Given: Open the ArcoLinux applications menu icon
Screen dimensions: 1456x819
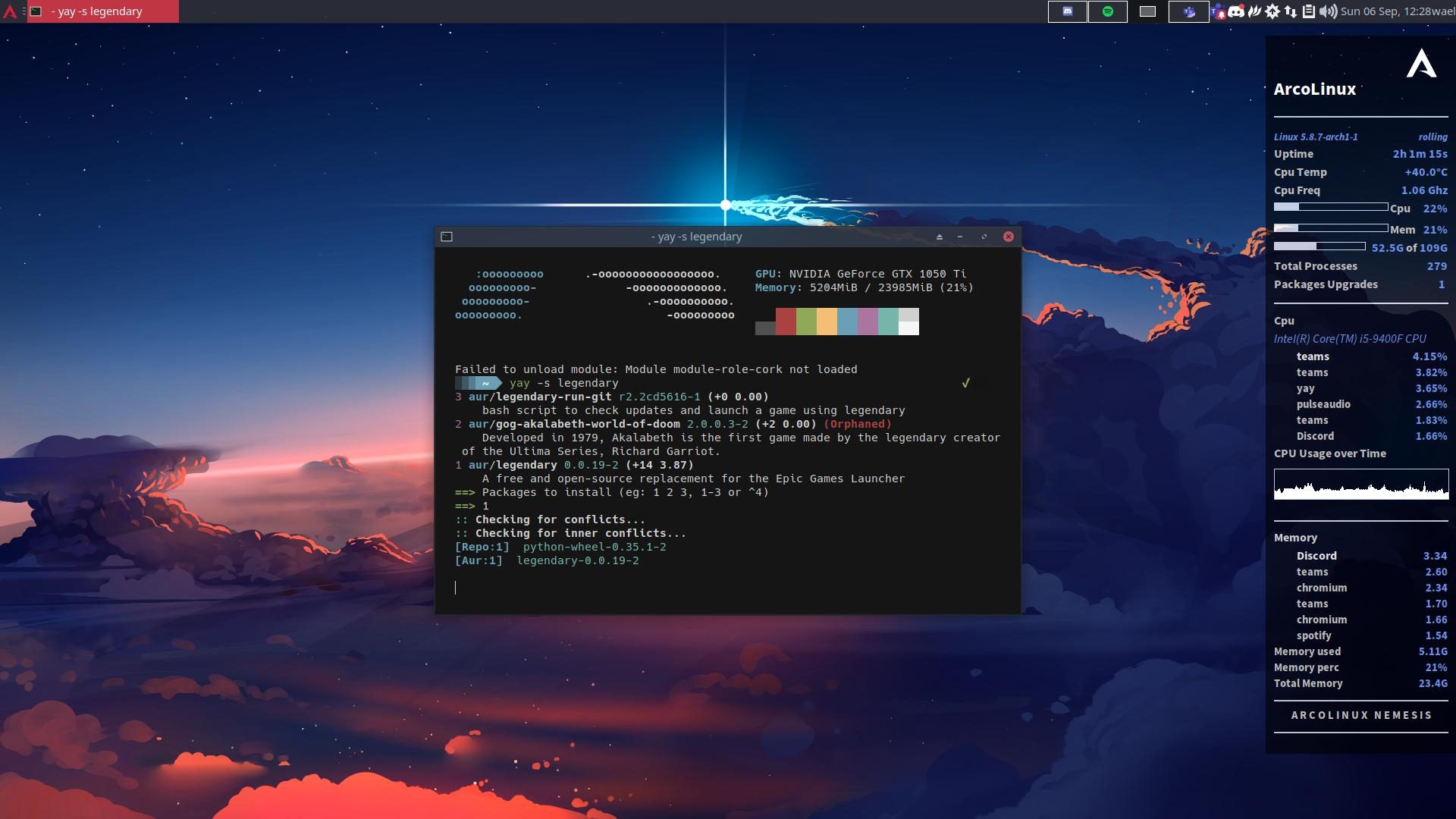Looking at the screenshot, I should pos(10,11).
